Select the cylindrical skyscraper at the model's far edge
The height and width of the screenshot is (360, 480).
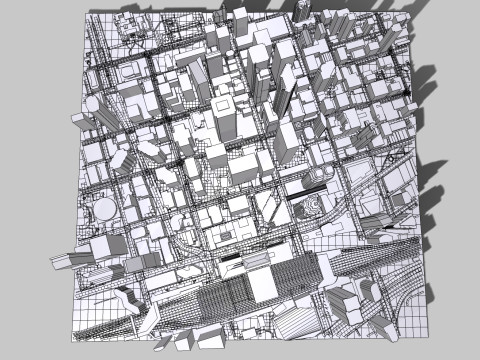[302, 11]
